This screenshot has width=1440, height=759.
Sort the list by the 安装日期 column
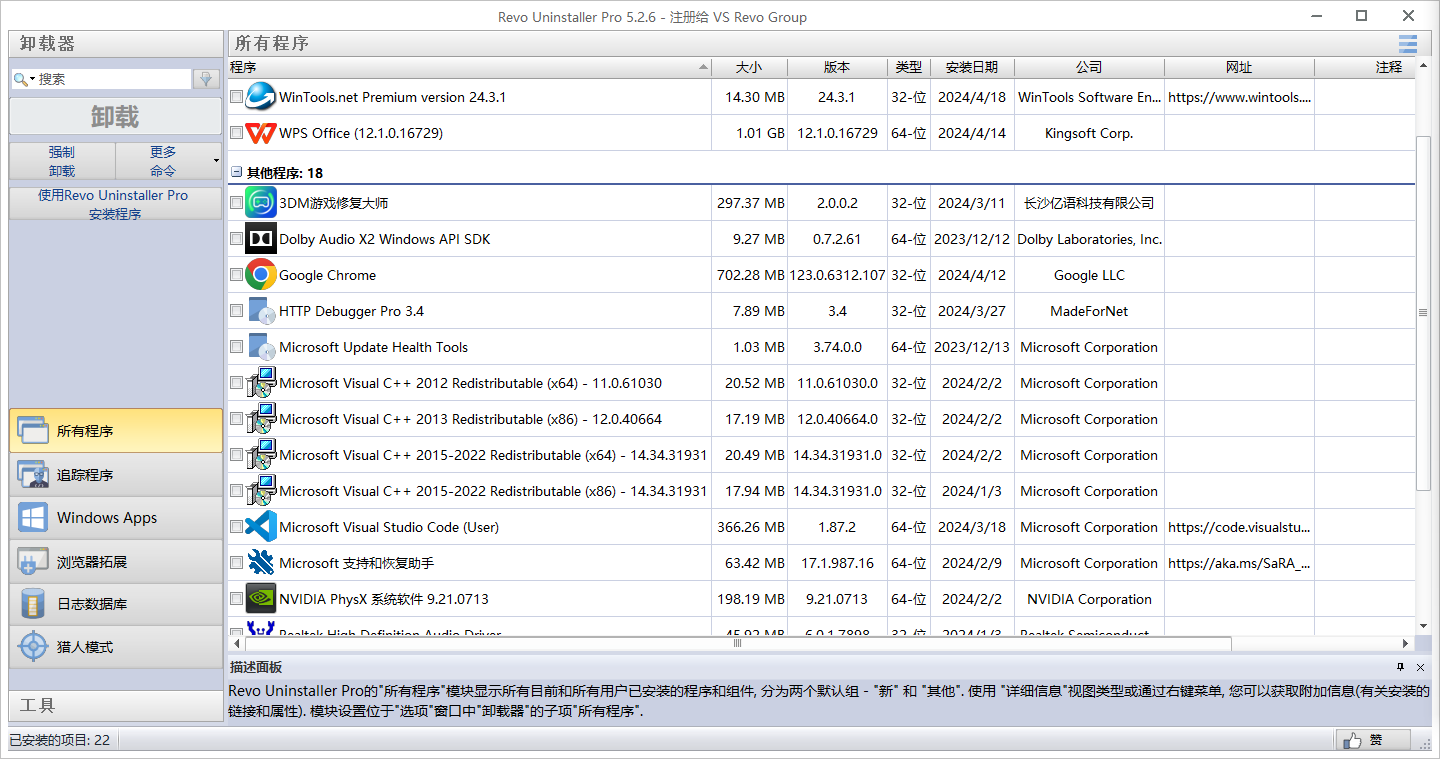click(x=972, y=67)
